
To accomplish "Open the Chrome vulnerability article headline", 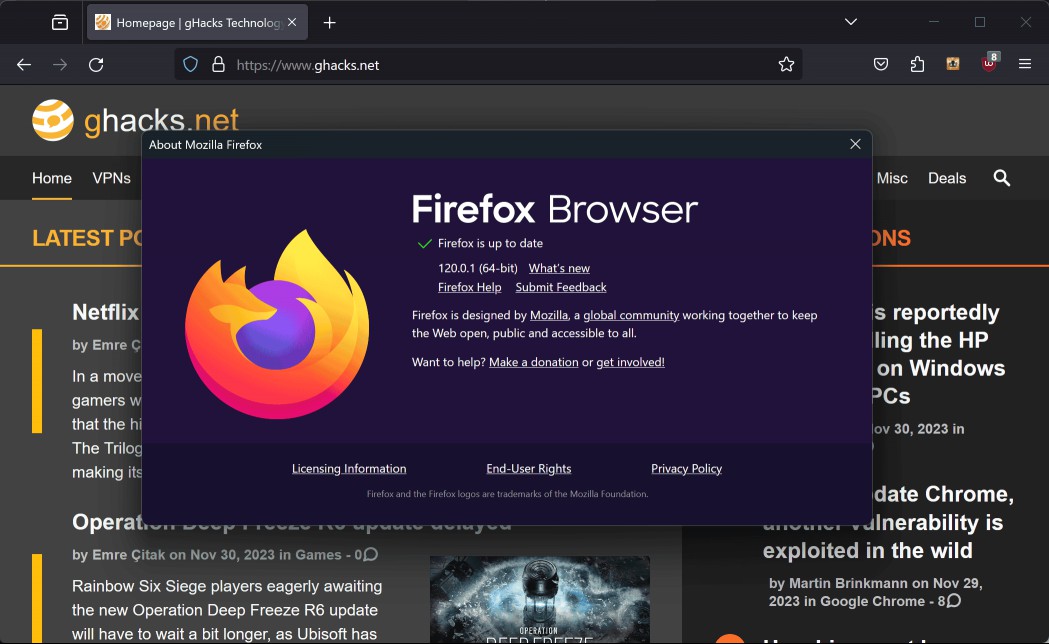I will point(888,522).
